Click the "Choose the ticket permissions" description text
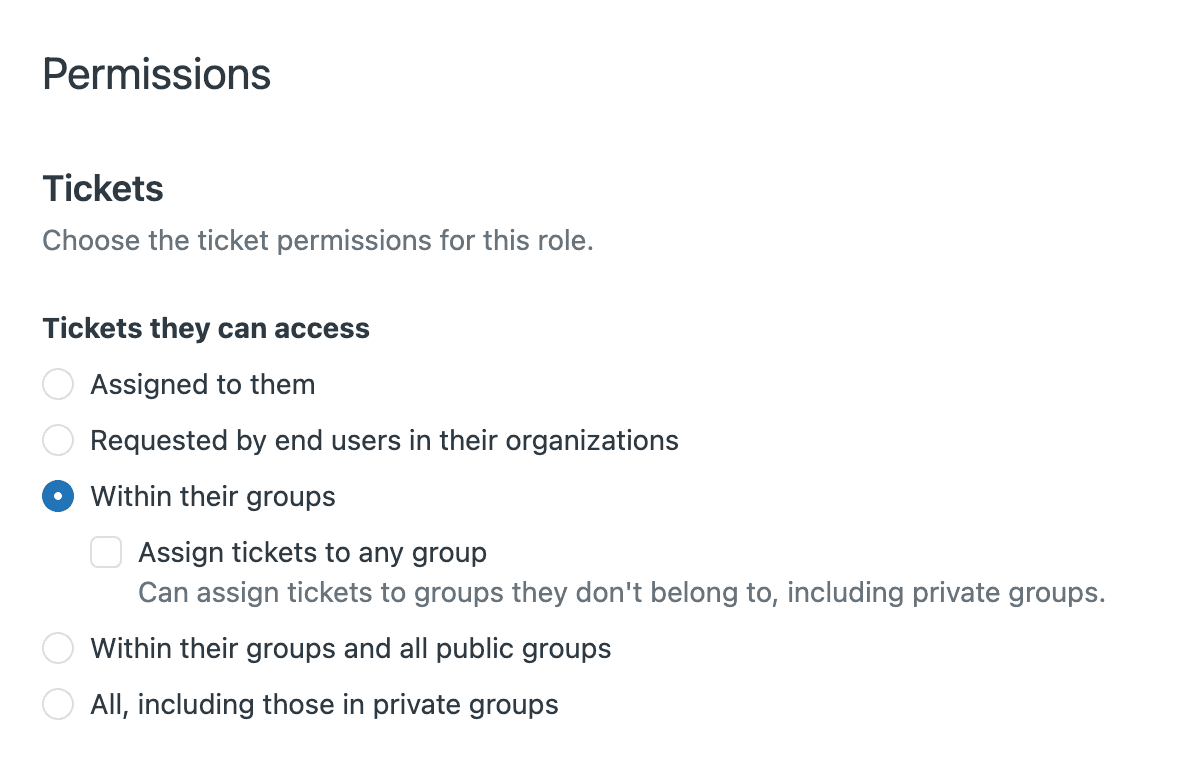 coord(318,240)
